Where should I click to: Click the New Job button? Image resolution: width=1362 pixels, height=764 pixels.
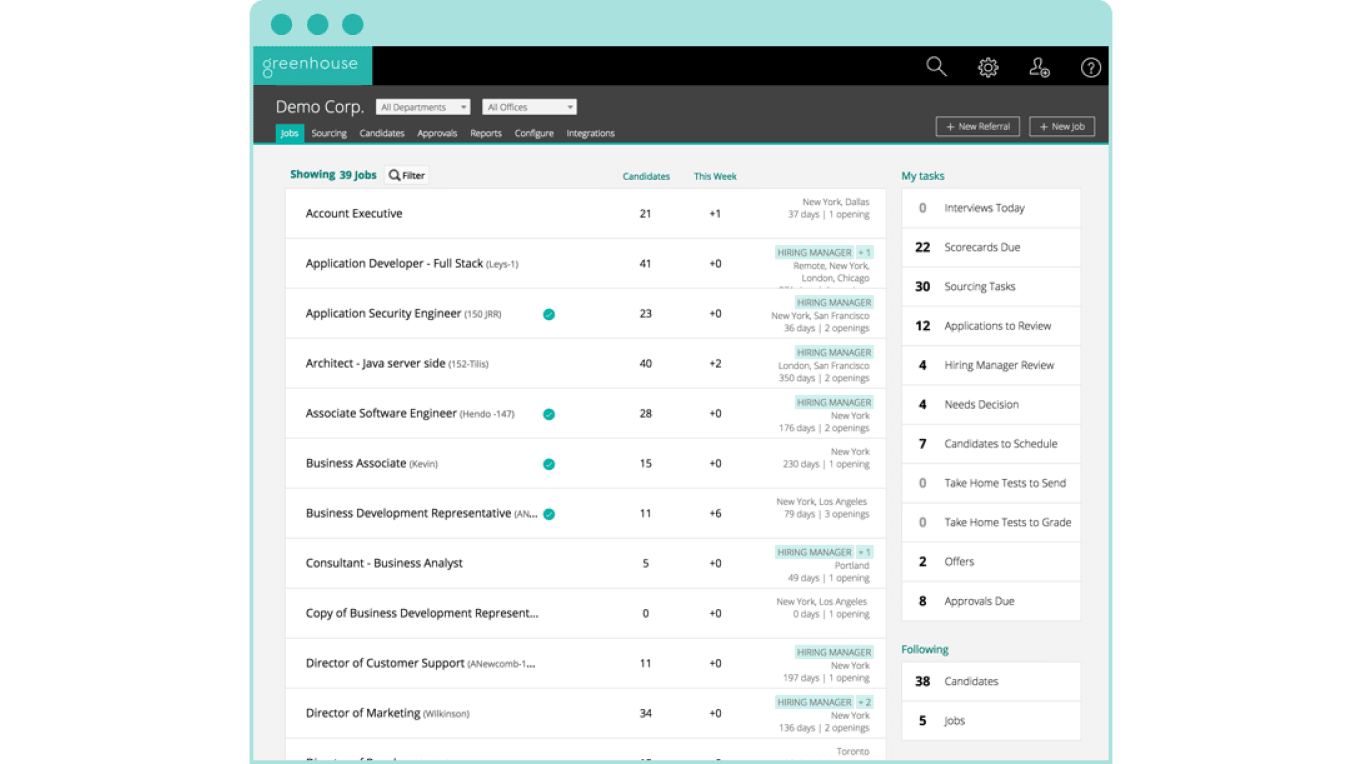point(1061,127)
